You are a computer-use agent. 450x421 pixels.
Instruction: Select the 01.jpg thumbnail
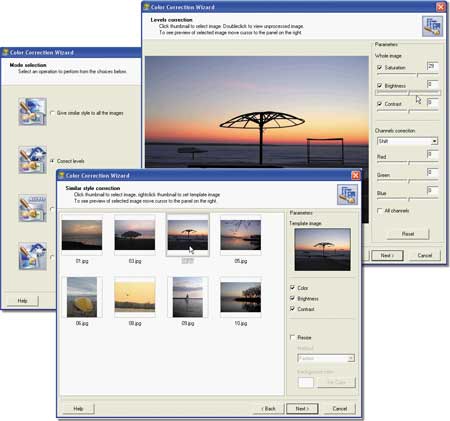82,235
